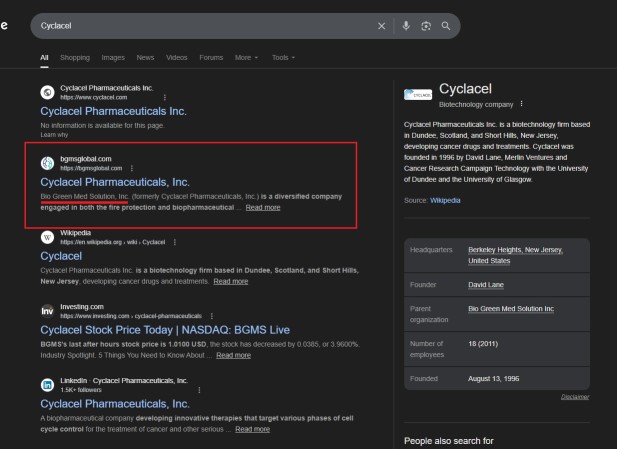Open the Wikipedia result's three-dot menu

click(175, 242)
